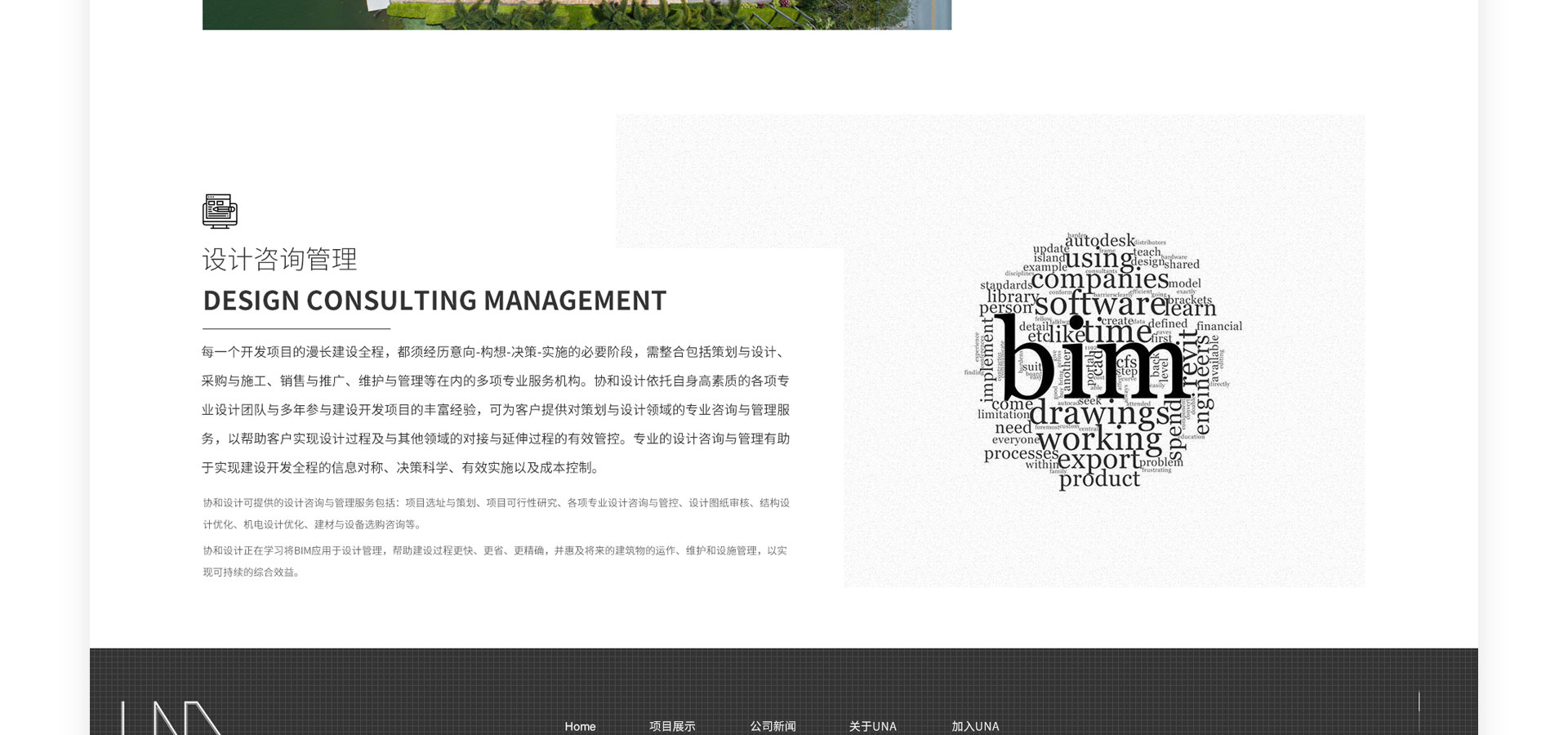Select the 加入UNA footer link

pyautogui.click(x=975, y=726)
